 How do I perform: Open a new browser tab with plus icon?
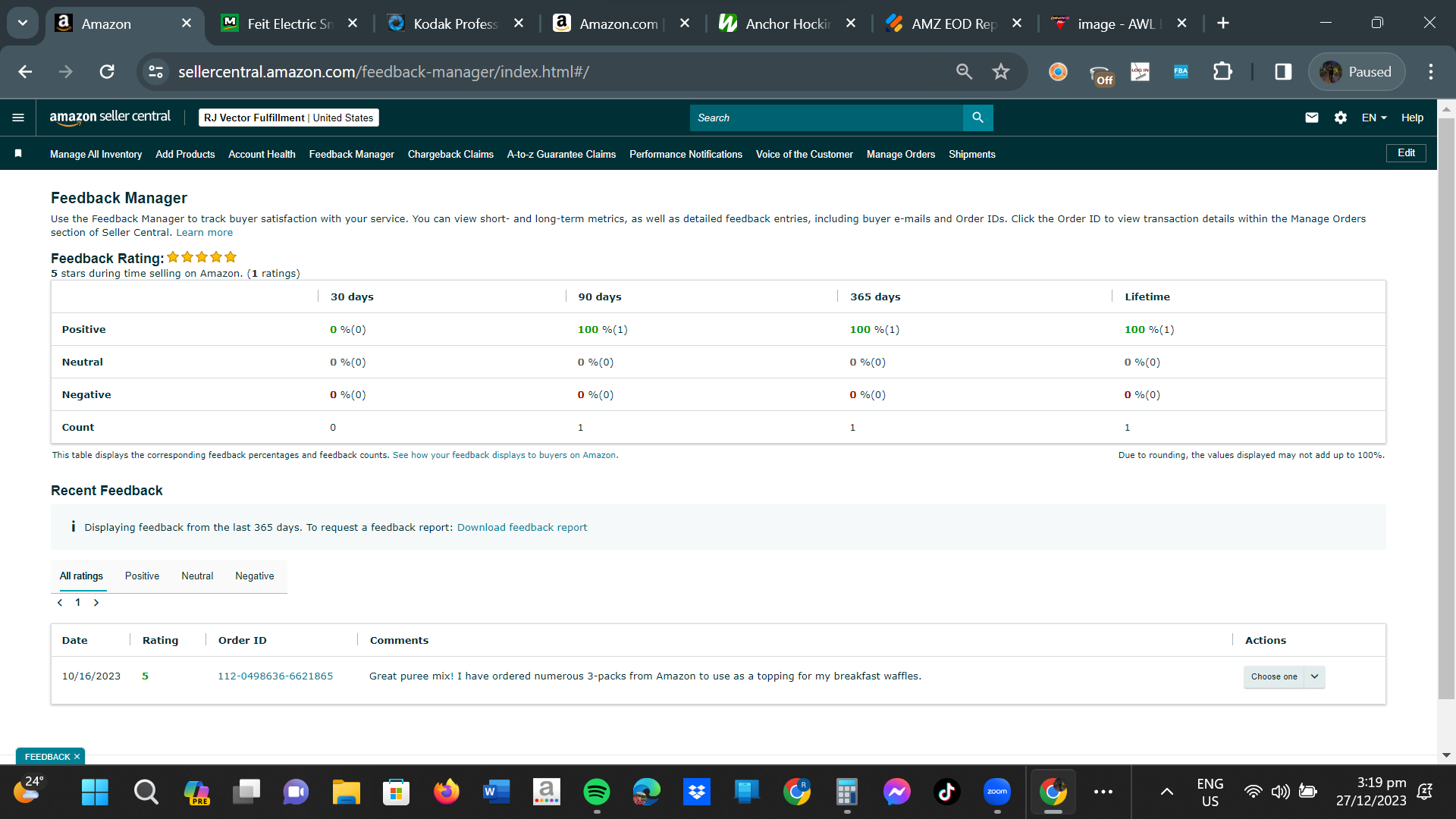(1223, 24)
